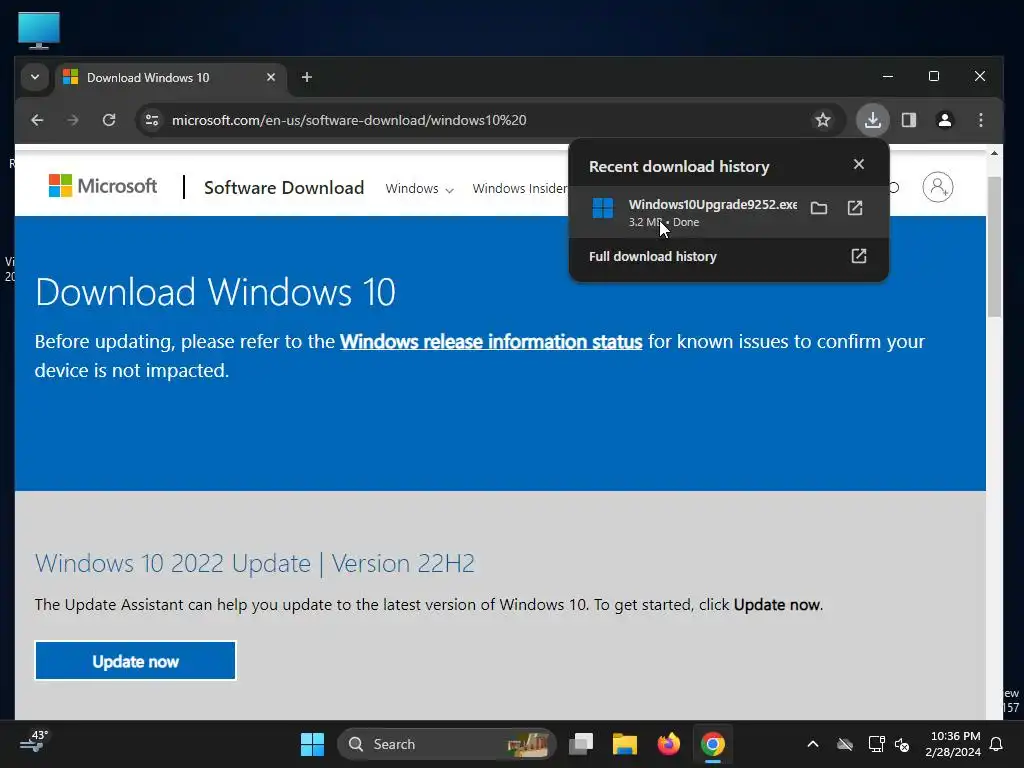Close the Download Windows 10 tab
The image size is (1024, 768).
[x=271, y=77]
